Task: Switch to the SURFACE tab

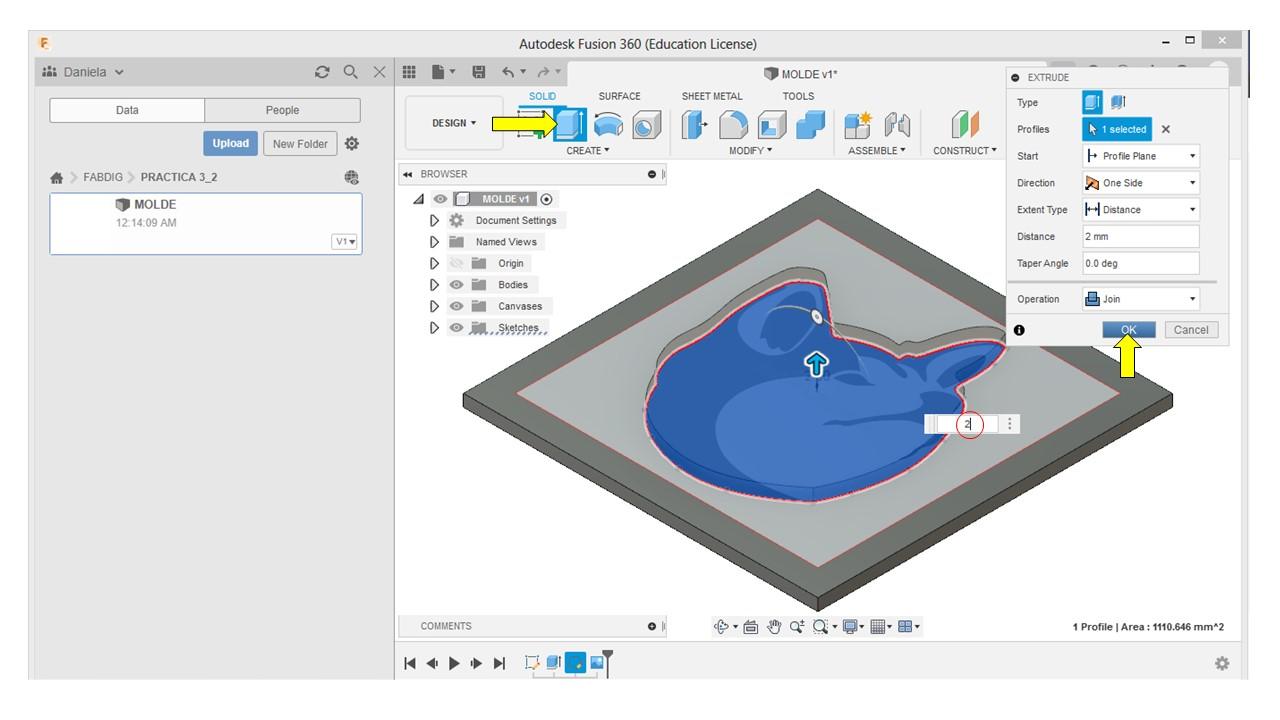Action: 619,96
